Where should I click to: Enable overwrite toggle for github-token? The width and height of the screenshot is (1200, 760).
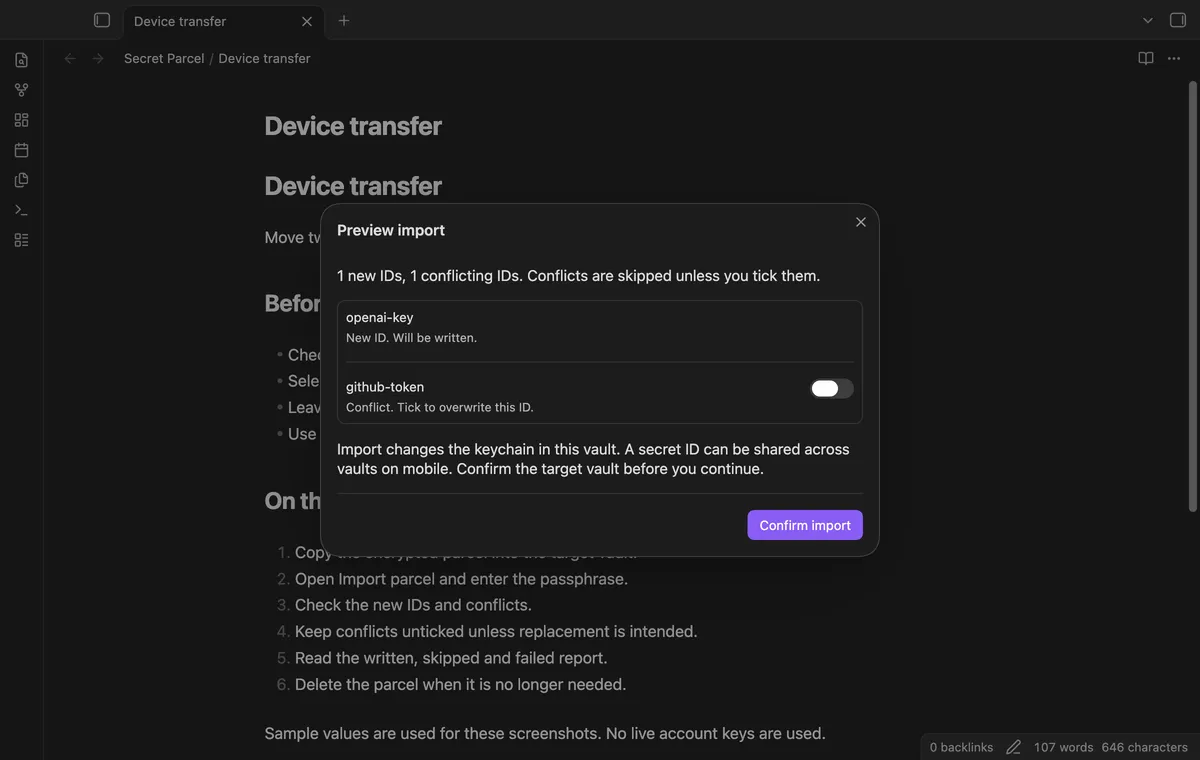pos(831,388)
